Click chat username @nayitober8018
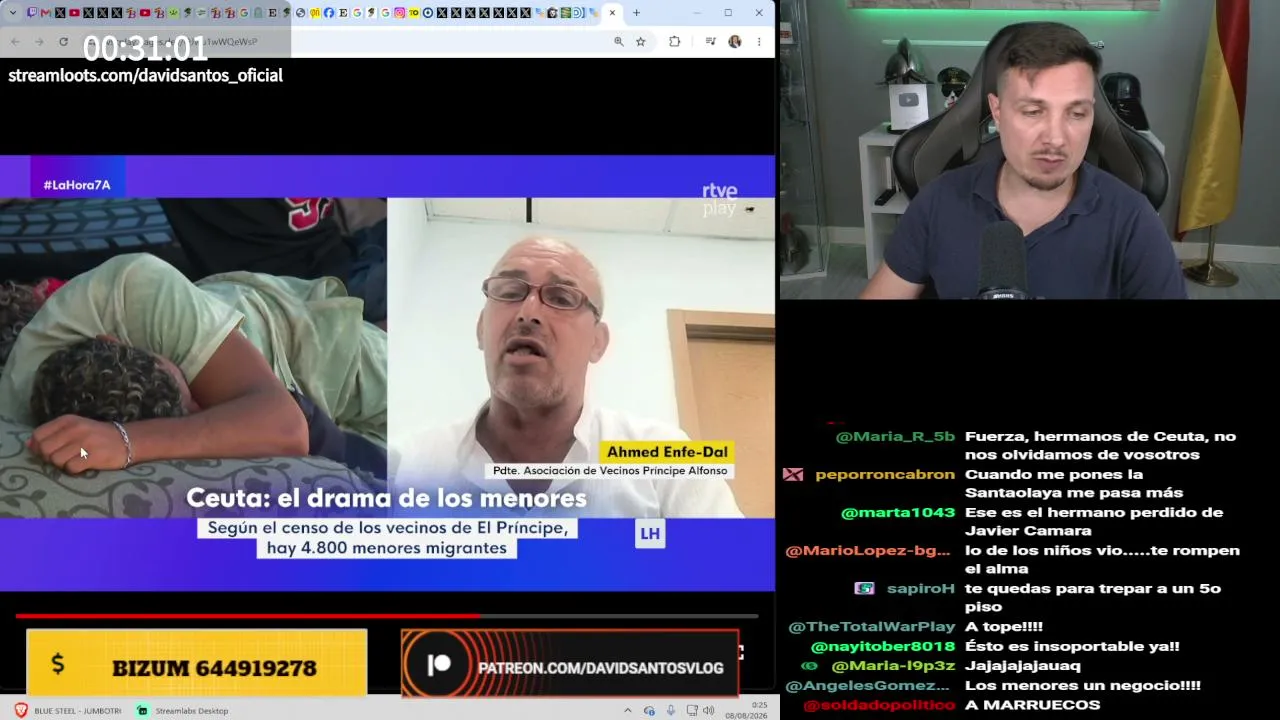1280x720 pixels. (x=883, y=647)
